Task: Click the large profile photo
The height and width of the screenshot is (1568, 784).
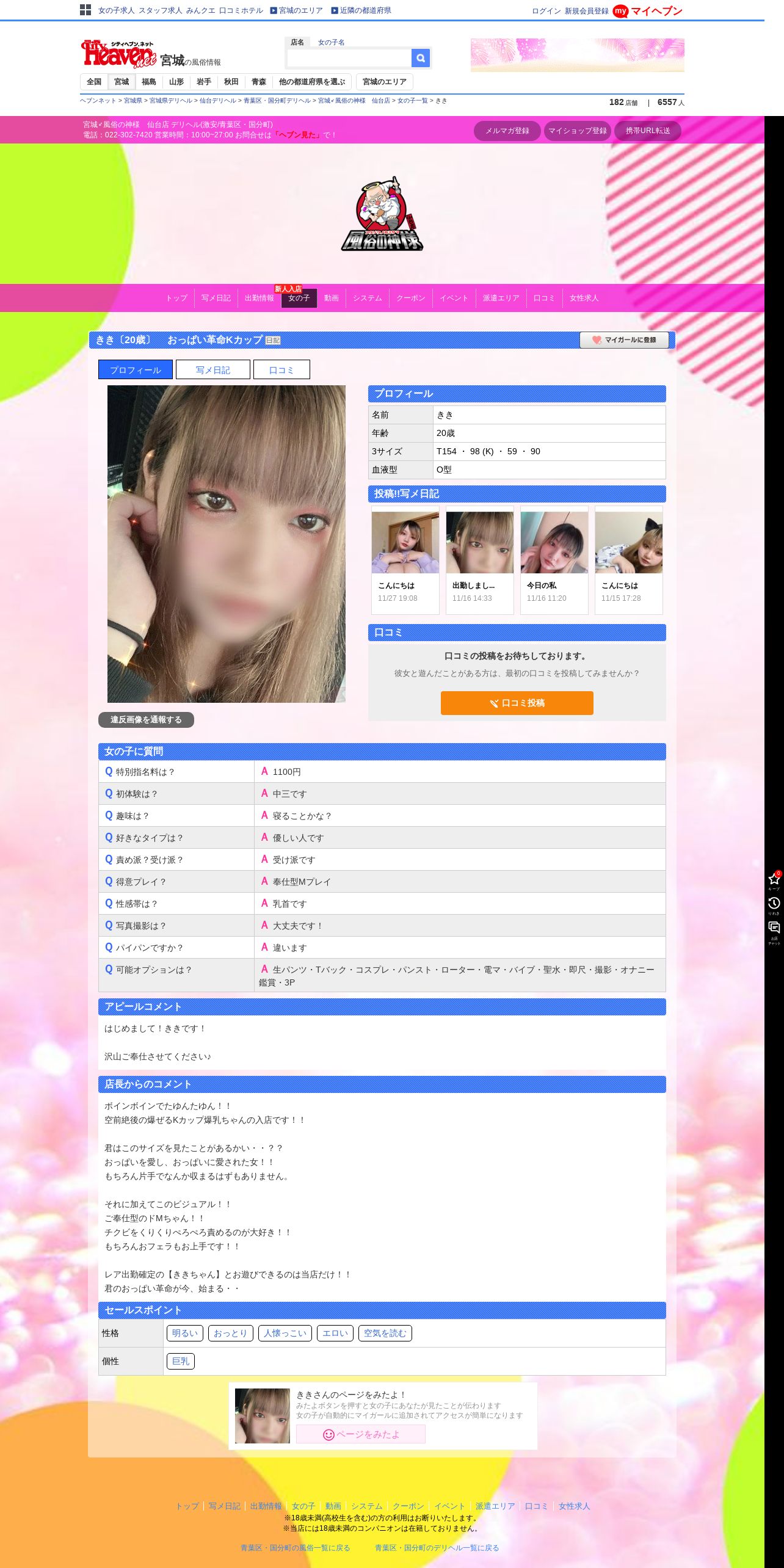Action: (x=227, y=543)
